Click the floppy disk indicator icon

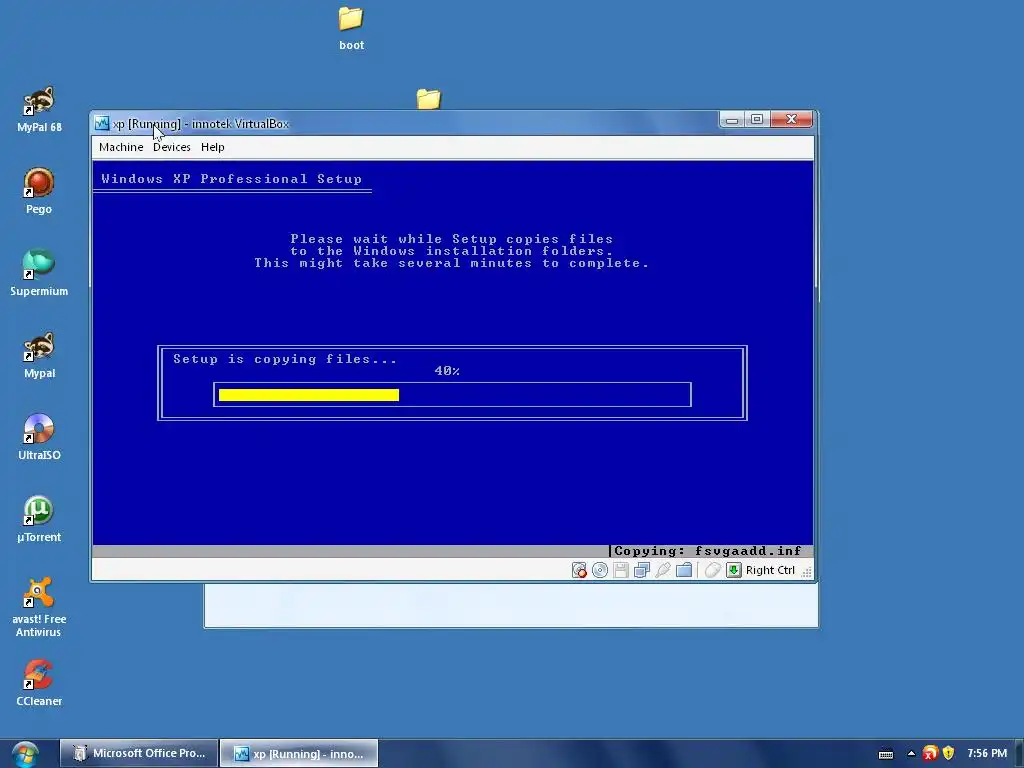(620, 570)
